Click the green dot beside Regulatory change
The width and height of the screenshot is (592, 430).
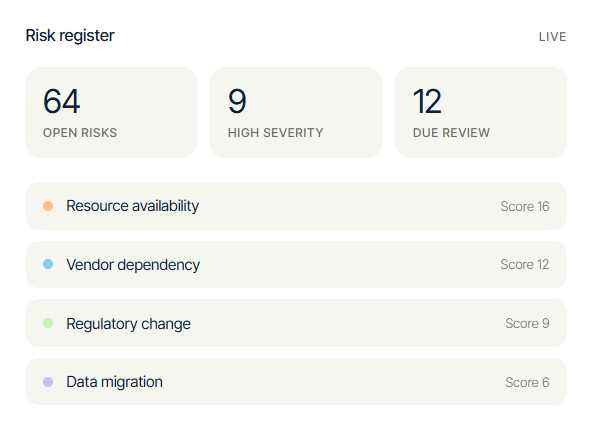coord(48,323)
